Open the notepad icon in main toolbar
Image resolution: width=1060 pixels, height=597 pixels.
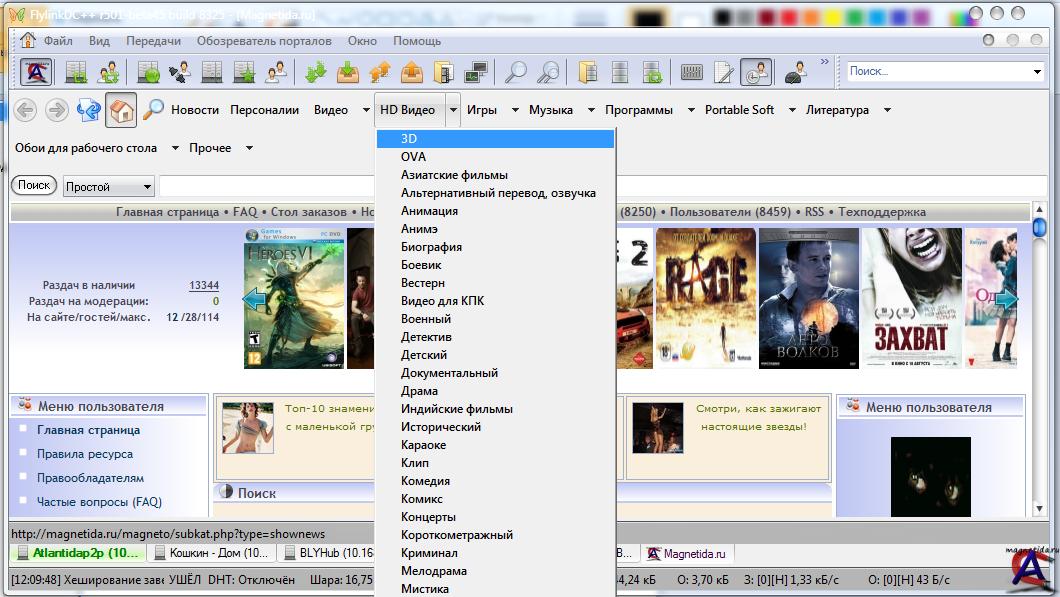click(x=723, y=72)
